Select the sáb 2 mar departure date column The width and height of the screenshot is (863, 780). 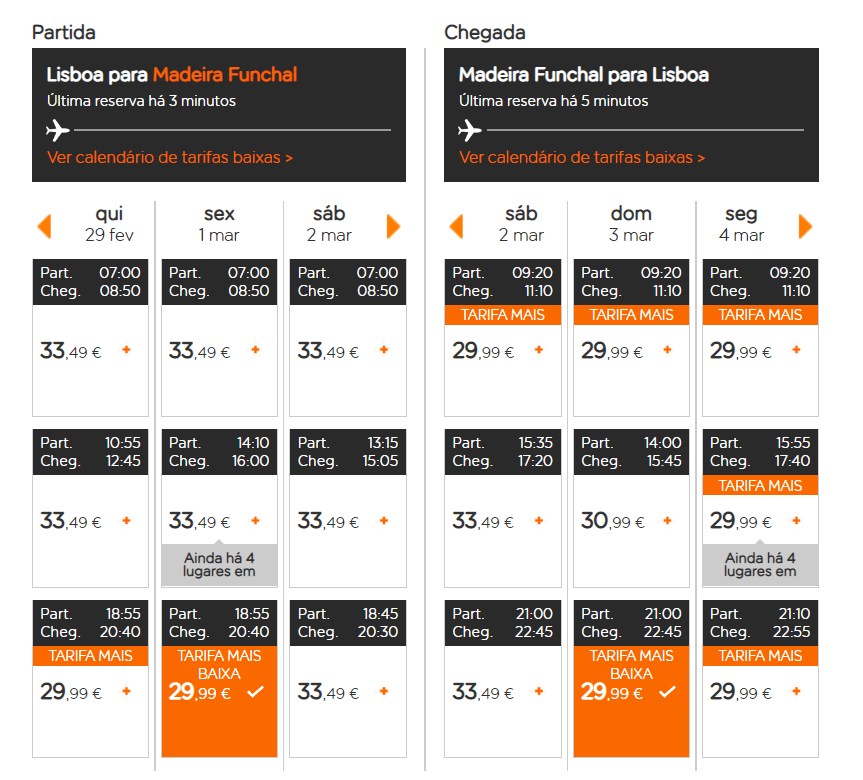click(x=329, y=224)
